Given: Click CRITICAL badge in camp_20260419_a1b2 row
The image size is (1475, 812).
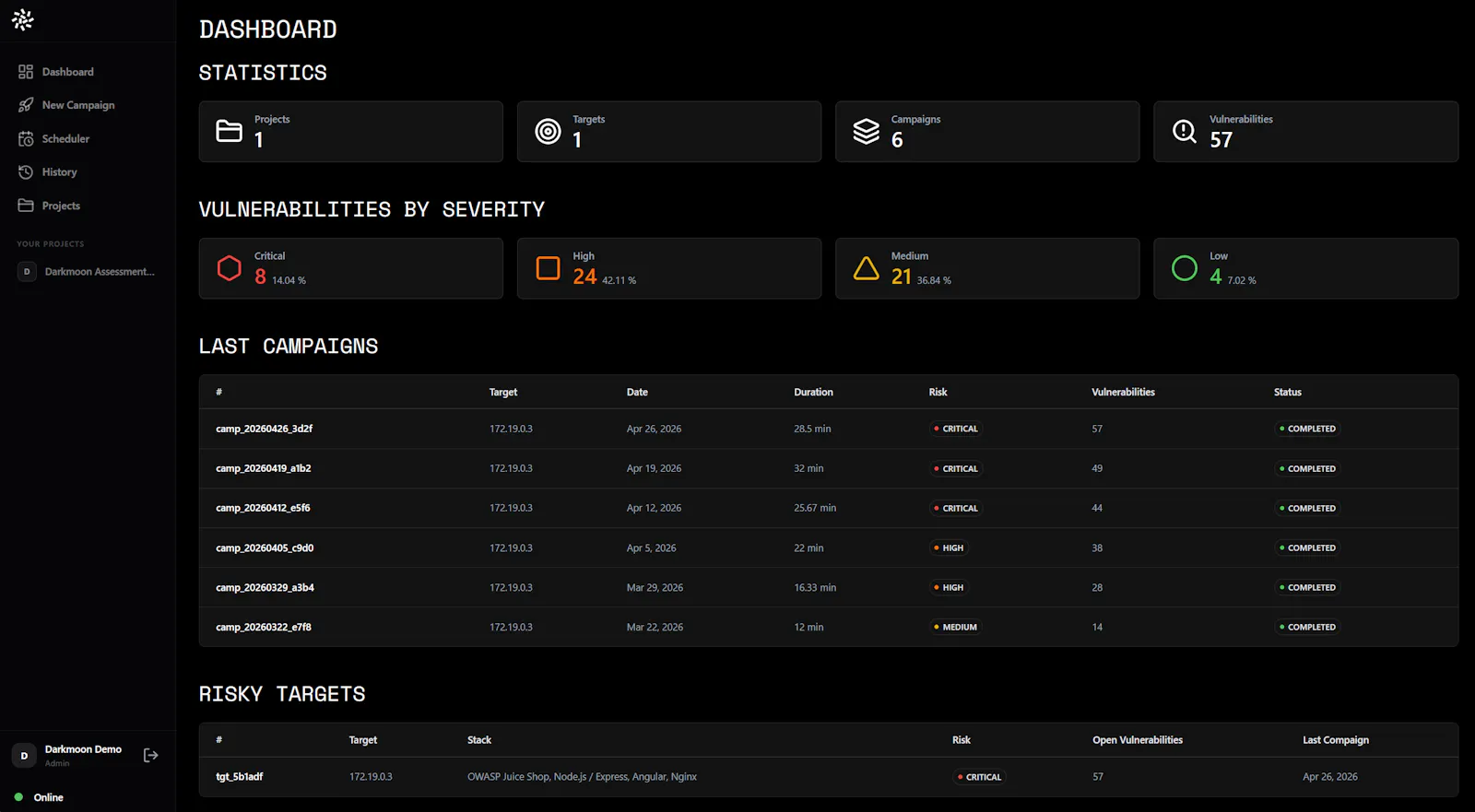Looking at the screenshot, I should pyautogui.click(x=955, y=468).
